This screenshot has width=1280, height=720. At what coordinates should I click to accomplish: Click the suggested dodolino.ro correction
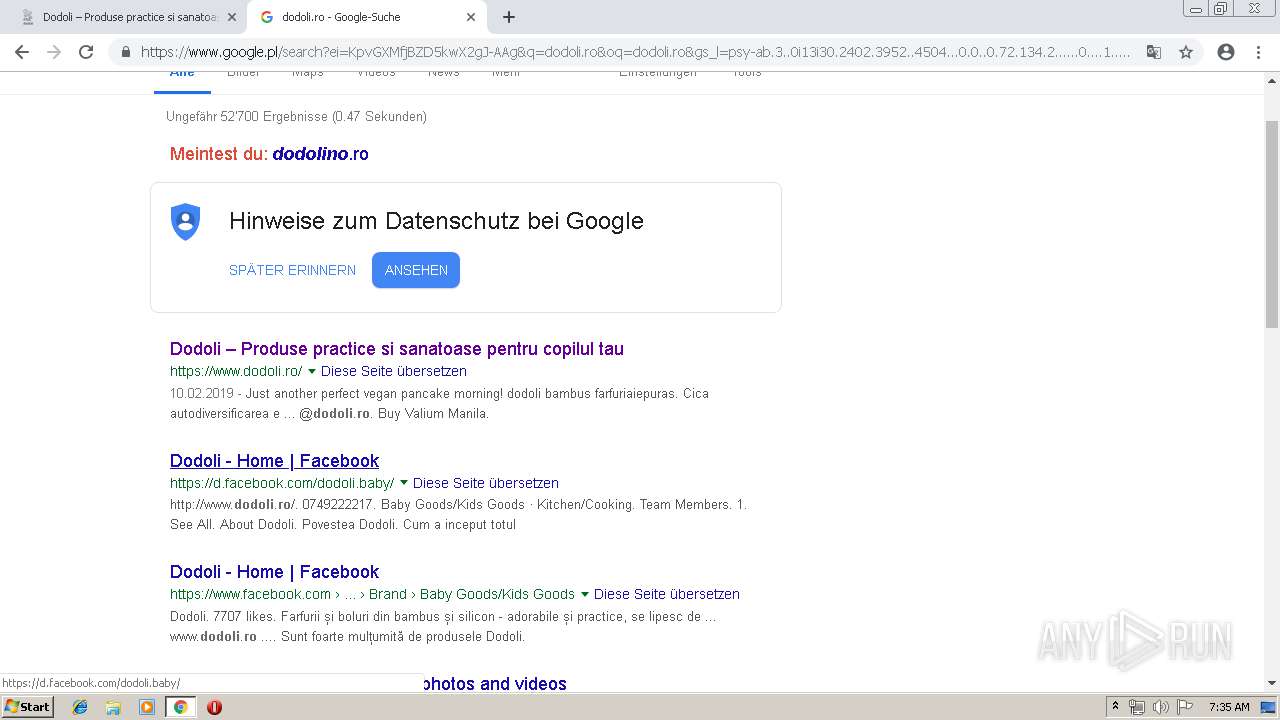click(x=320, y=154)
